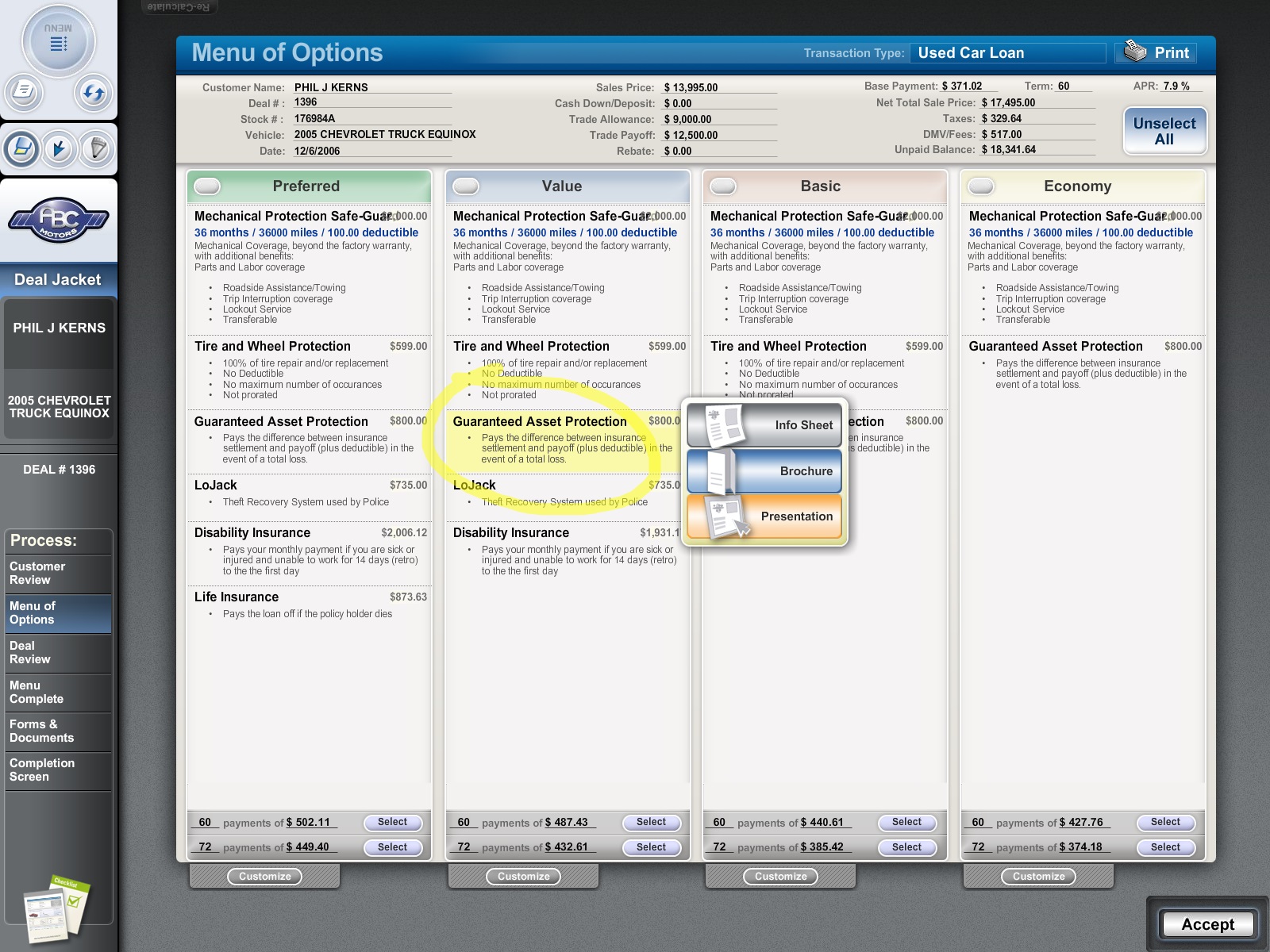
Task: Click the APR field 7.9 %
Action: [1180, 86]
